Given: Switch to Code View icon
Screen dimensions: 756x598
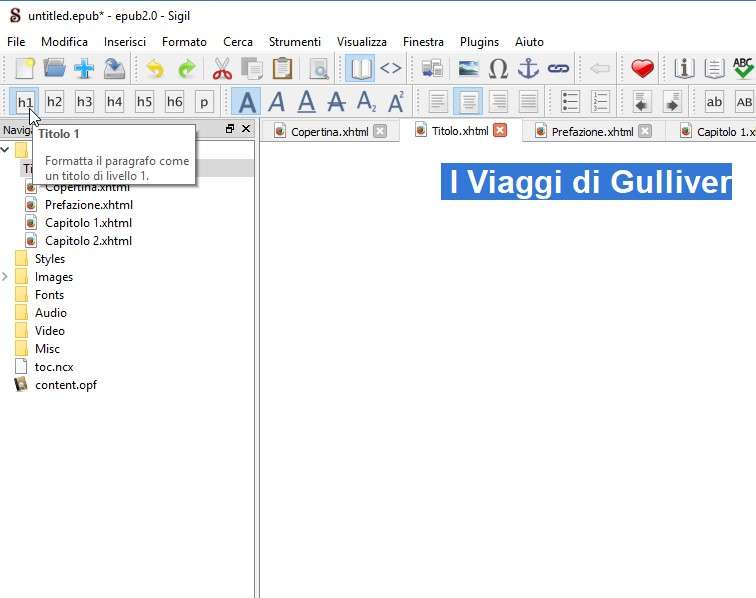Looking at the screenshot, I should (391, 68).
